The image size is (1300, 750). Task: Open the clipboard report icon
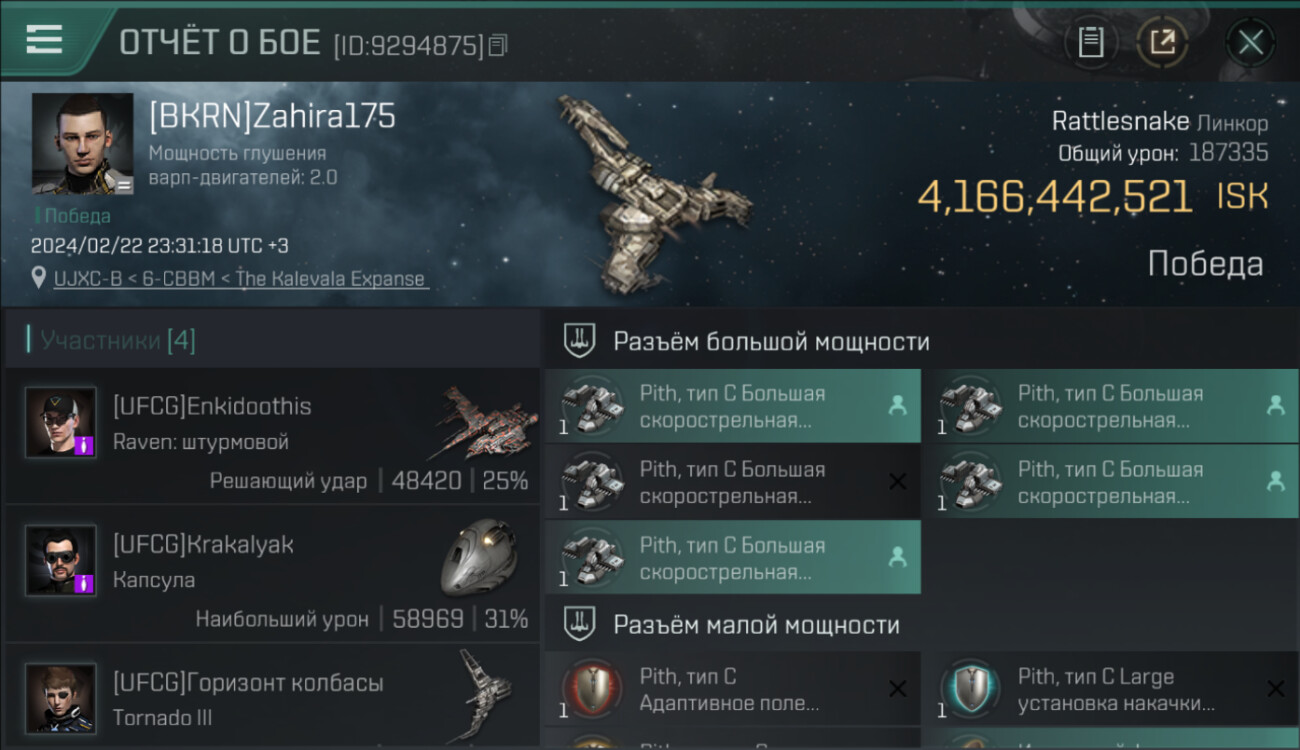1090,42
